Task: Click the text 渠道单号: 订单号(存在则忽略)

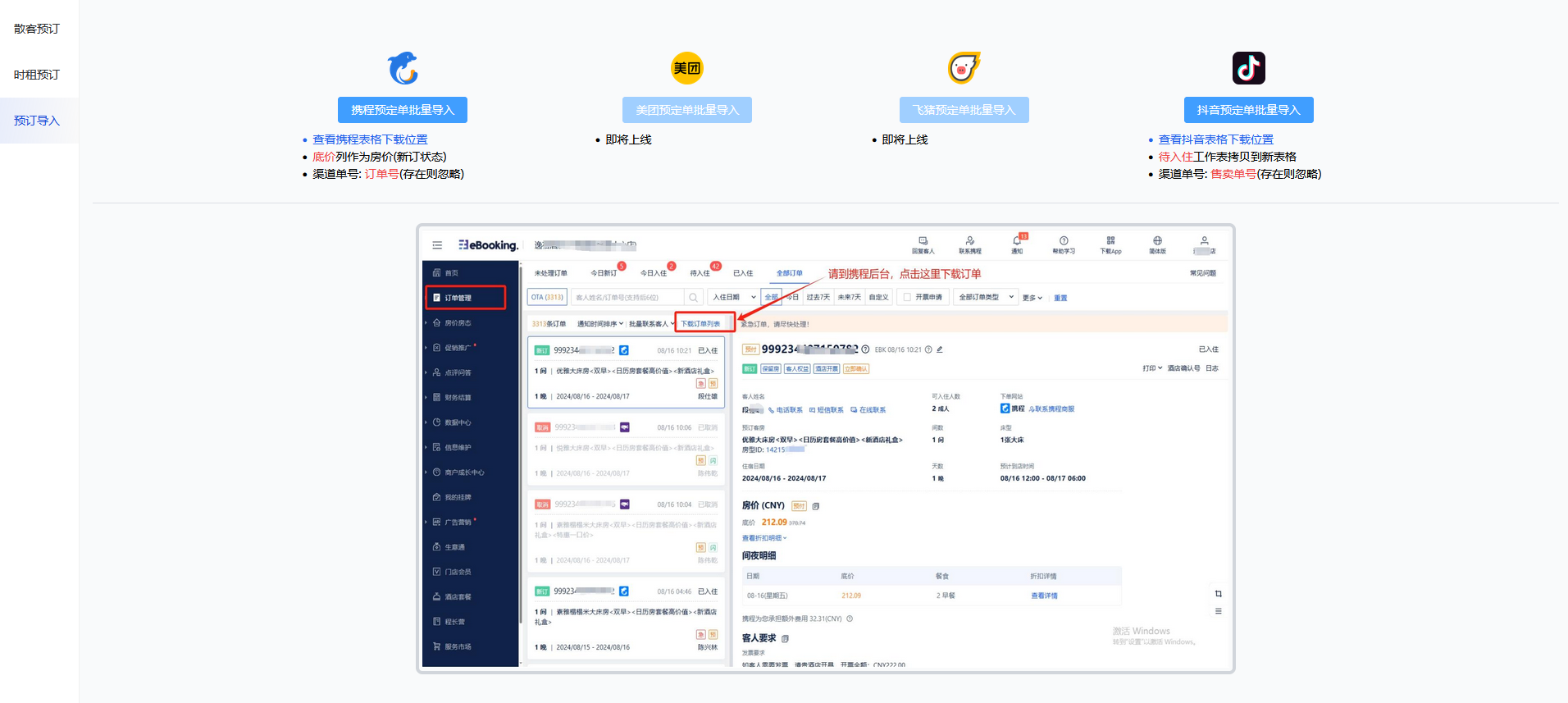Action: point(388,174)
